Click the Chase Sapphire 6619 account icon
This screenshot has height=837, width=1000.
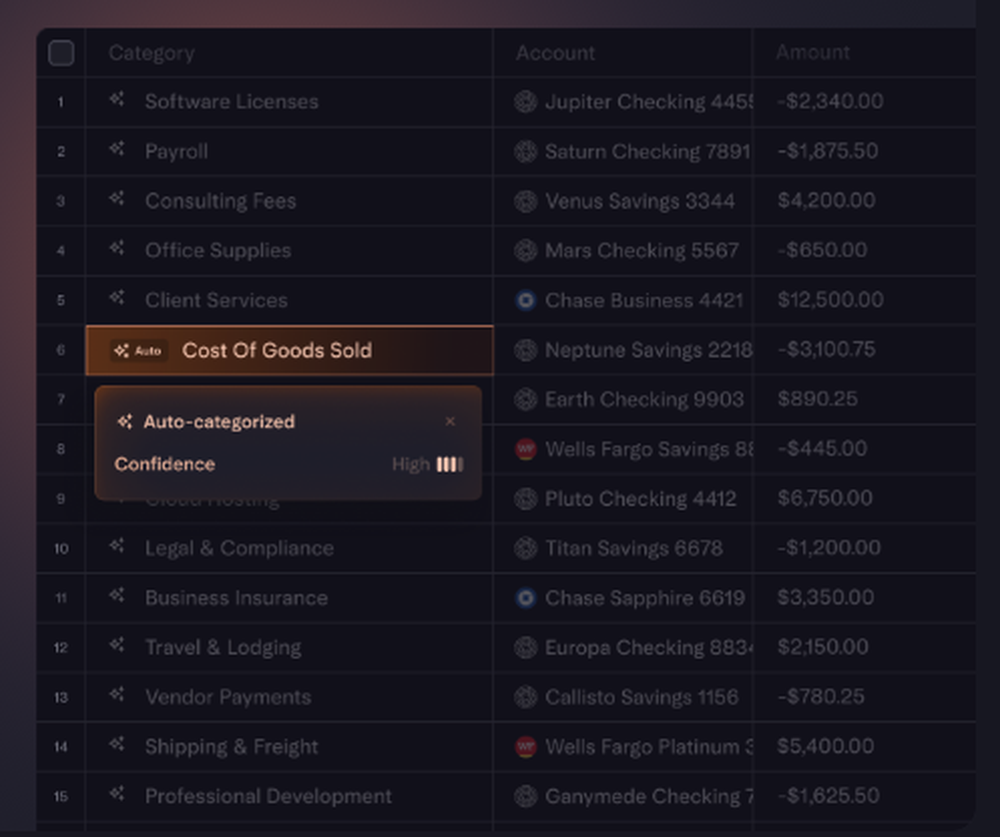click(x=526, y=598)
